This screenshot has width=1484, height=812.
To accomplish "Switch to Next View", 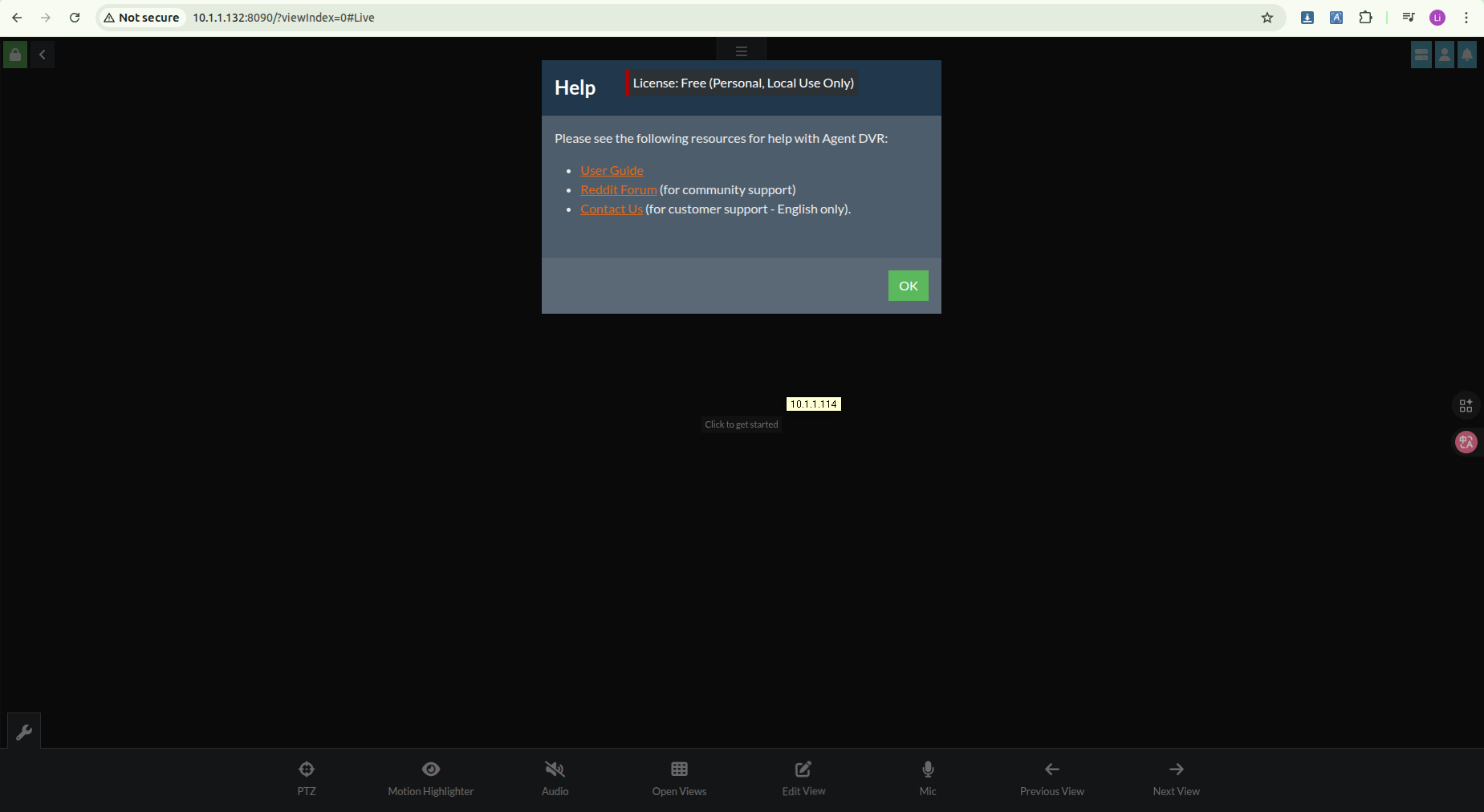I will tap(1176, 778).
